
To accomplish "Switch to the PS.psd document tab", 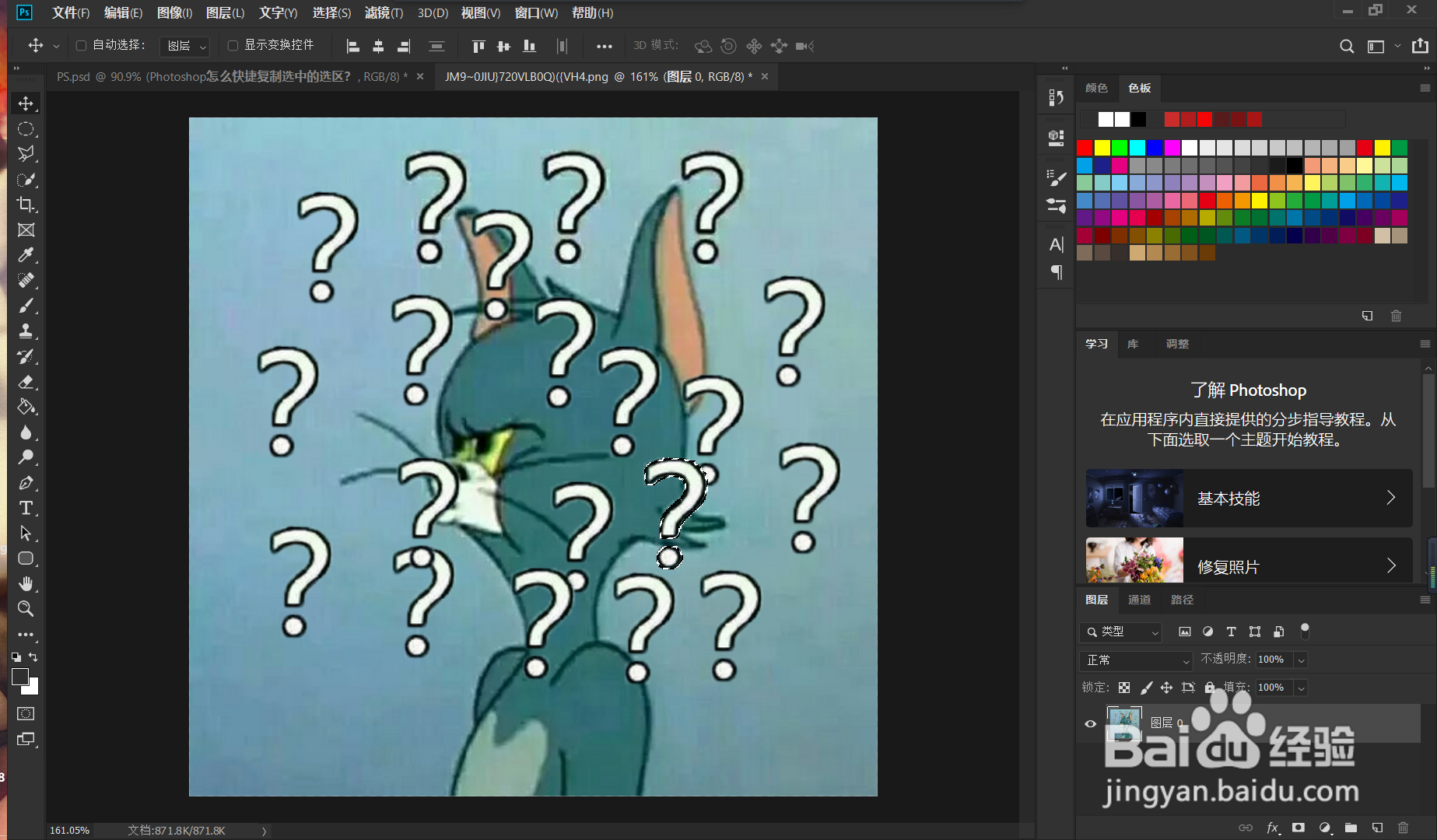I will (232, 76).
